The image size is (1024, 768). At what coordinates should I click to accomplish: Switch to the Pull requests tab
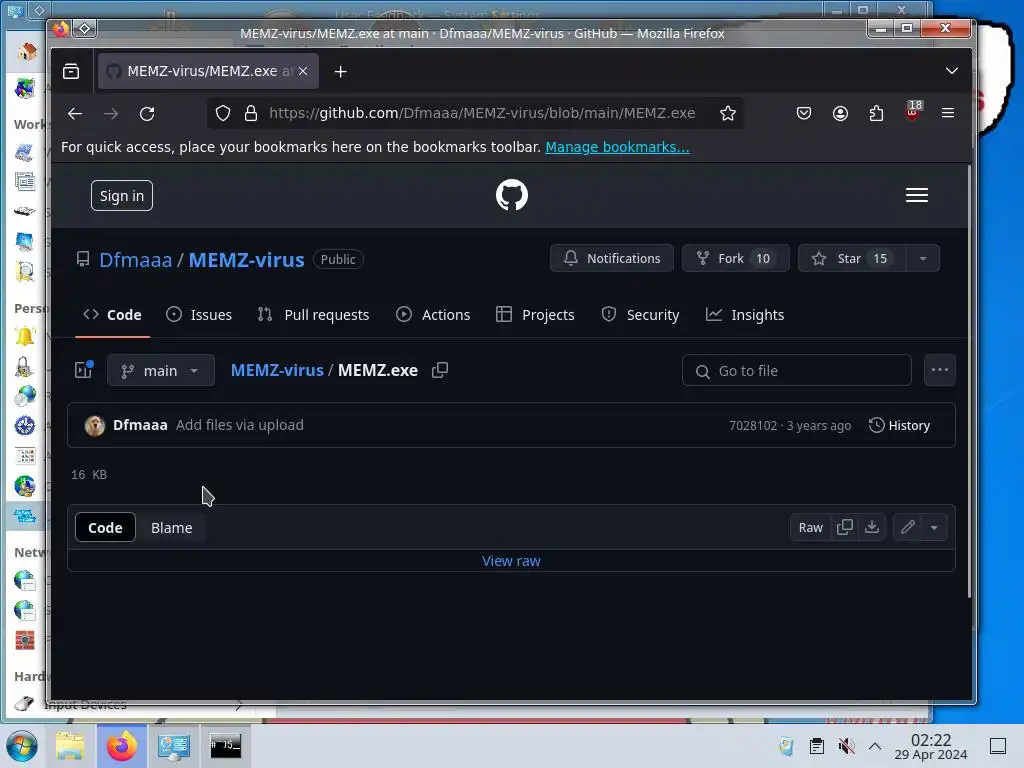point(313,315)
